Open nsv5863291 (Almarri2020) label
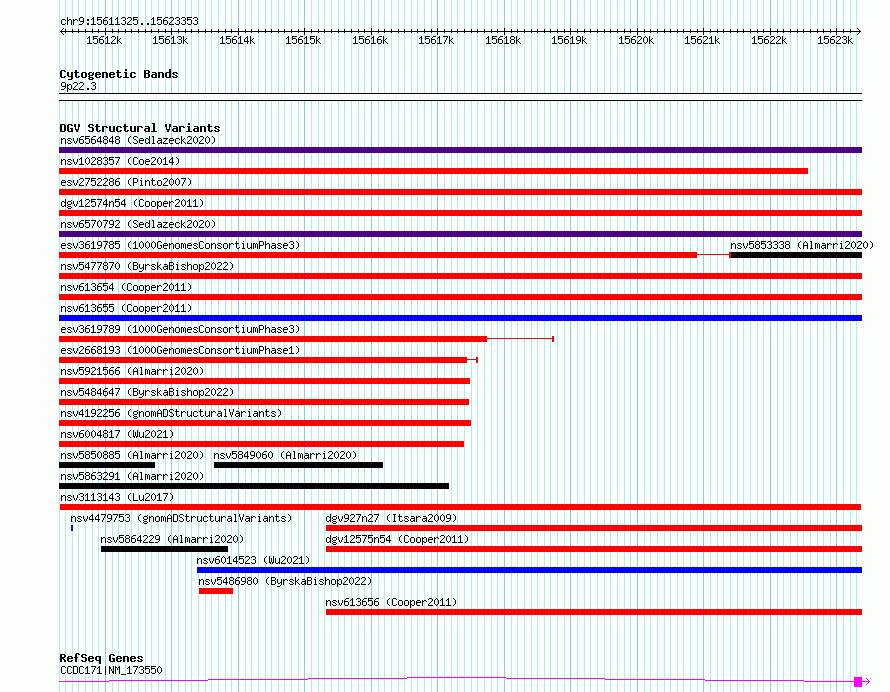Image resolution: width=890 pixels, height=692 pixels. (132, 476)
